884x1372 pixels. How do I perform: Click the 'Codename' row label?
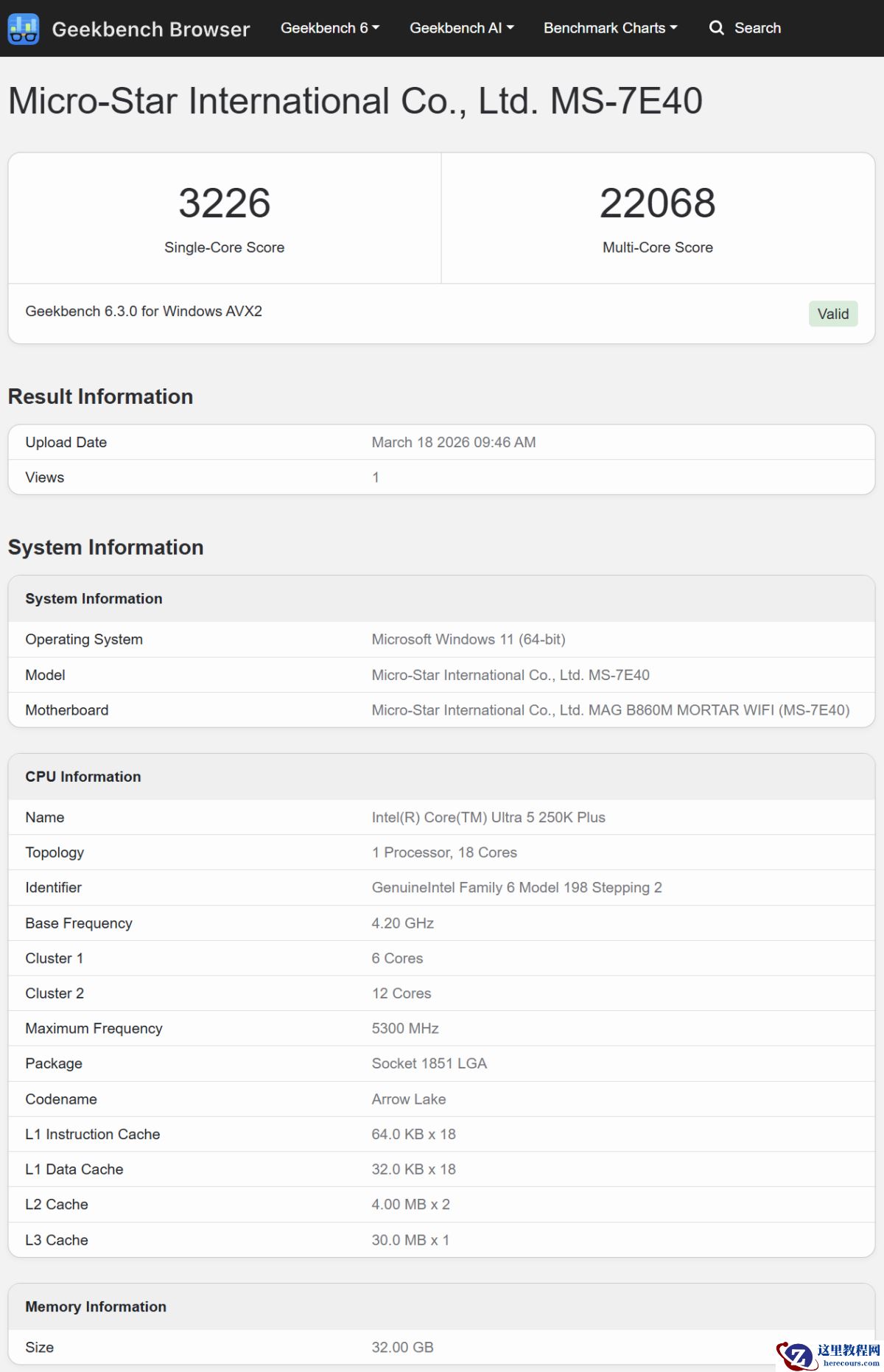pyautogui.click(x=61, y=1099)
